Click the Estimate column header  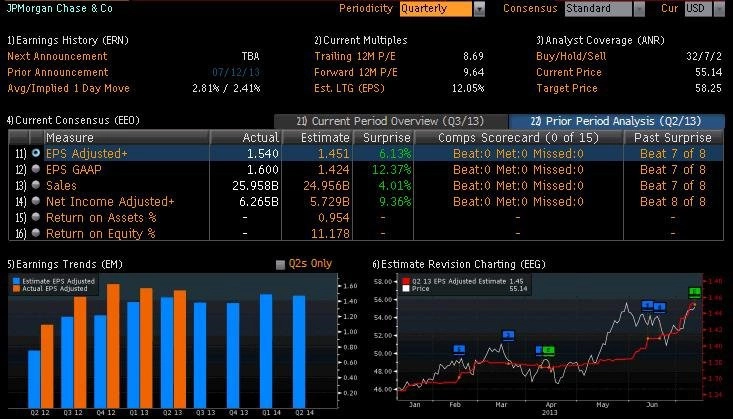317,137
